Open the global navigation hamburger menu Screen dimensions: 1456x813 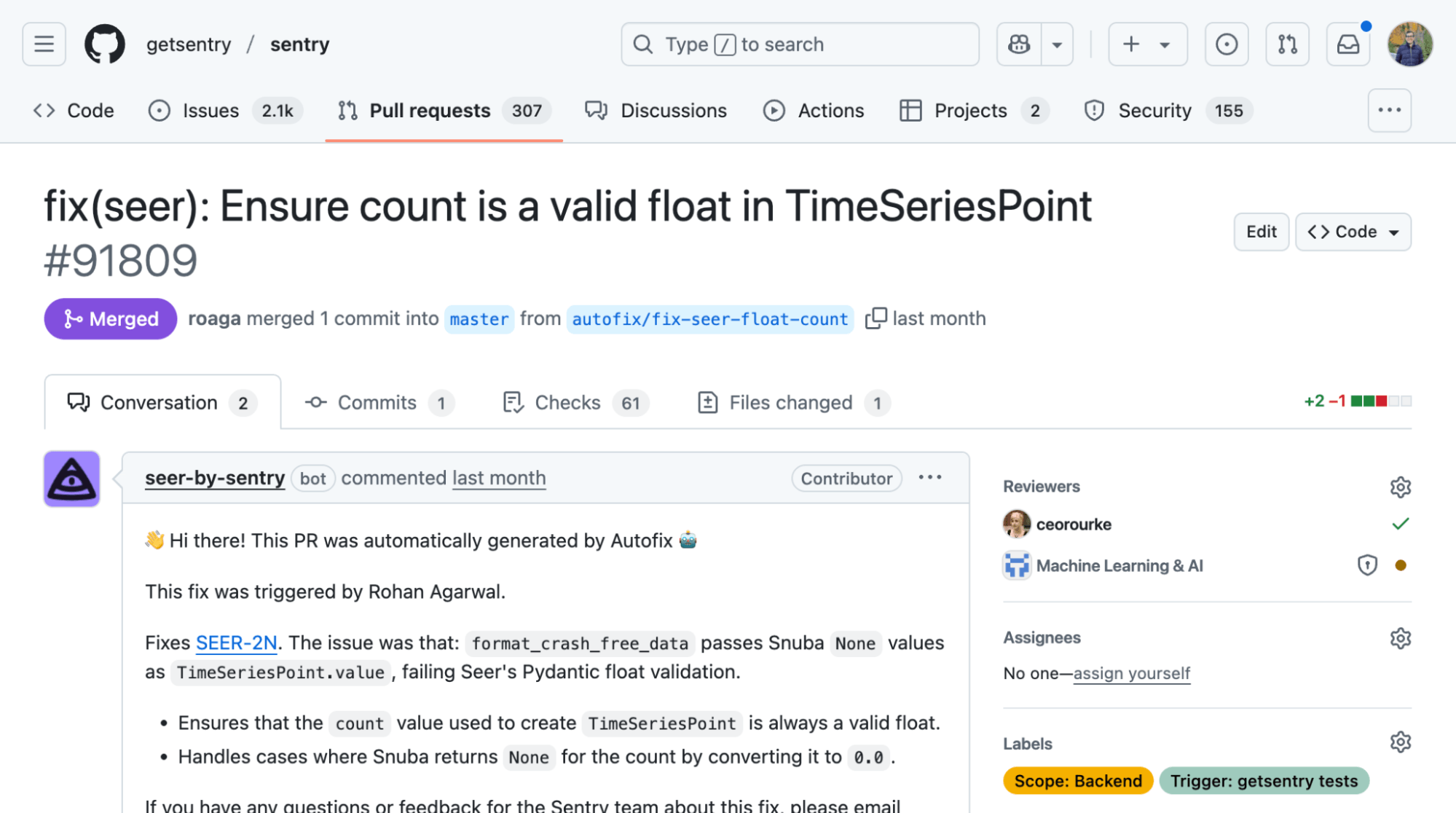pyautogui.click(x=44, y=44)
